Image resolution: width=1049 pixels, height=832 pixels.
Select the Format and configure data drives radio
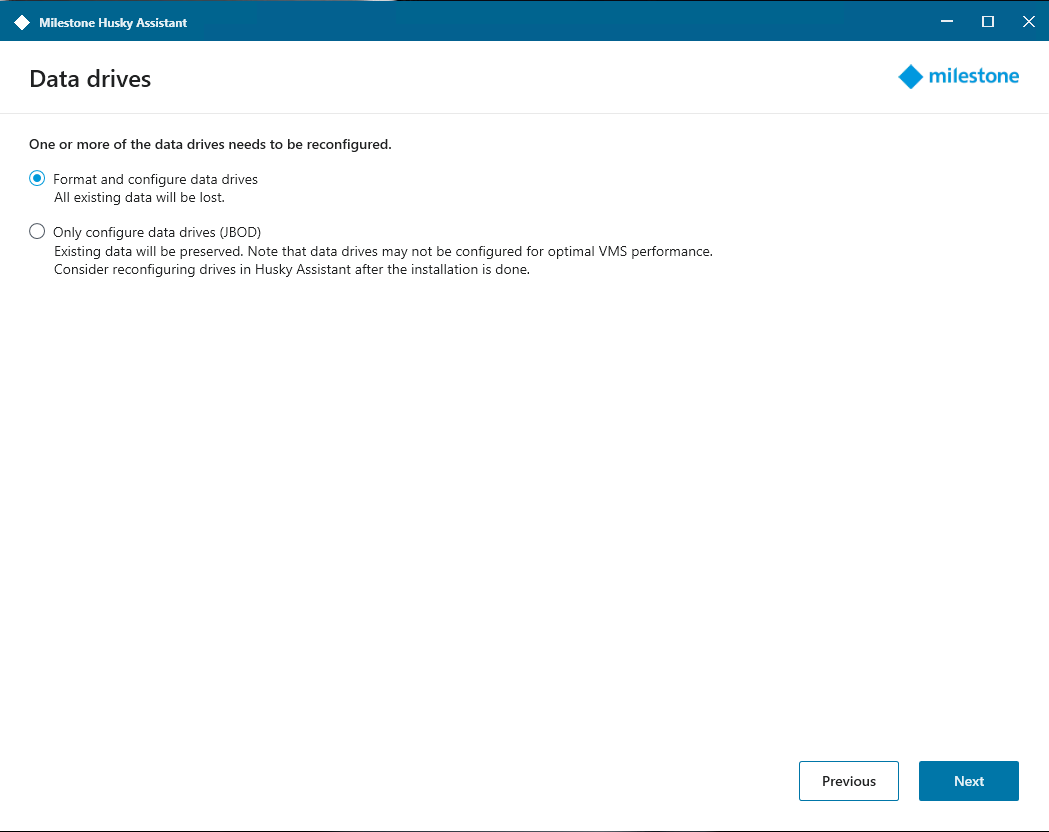37,179
